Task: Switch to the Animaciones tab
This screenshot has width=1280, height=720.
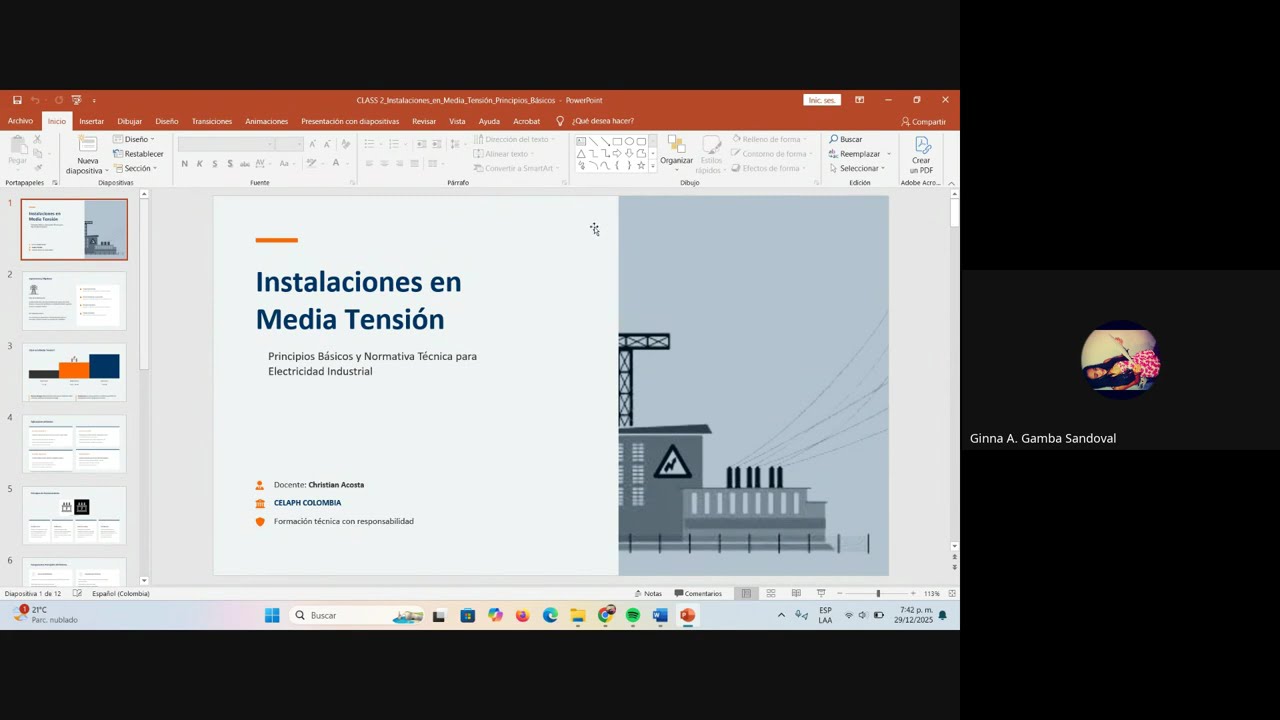Action: (266, 121)
